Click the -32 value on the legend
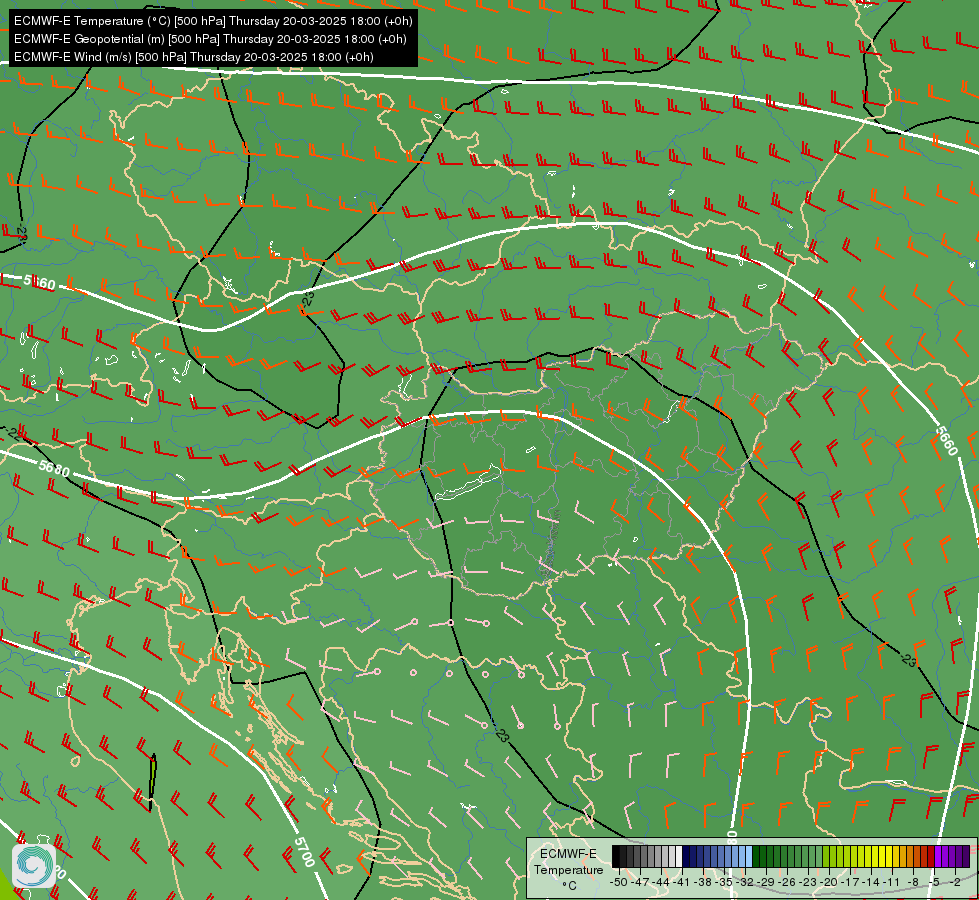The width and height of the screenshot is (979, 900). coord(745,882)
